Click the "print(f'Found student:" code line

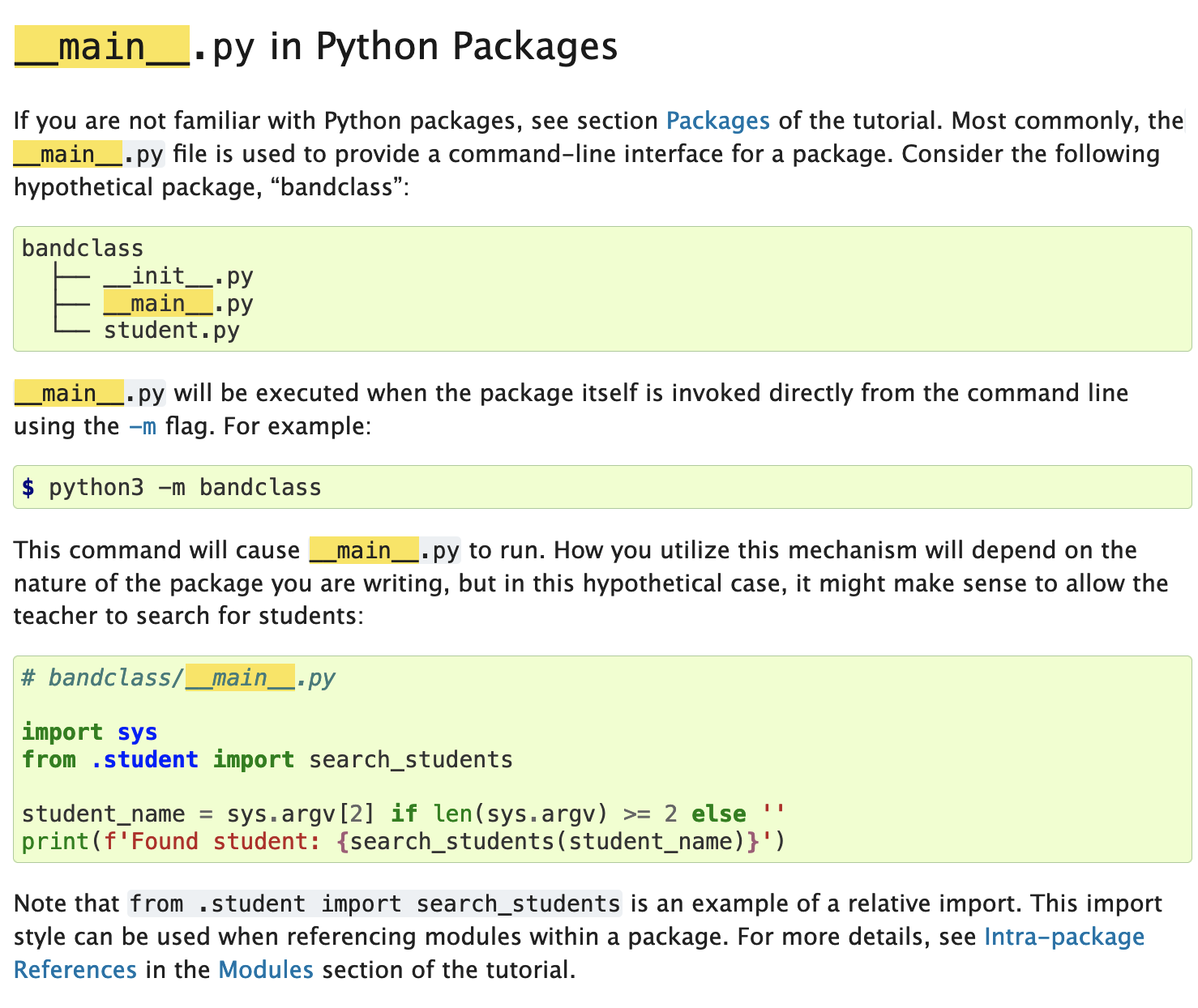coord(404,841)
